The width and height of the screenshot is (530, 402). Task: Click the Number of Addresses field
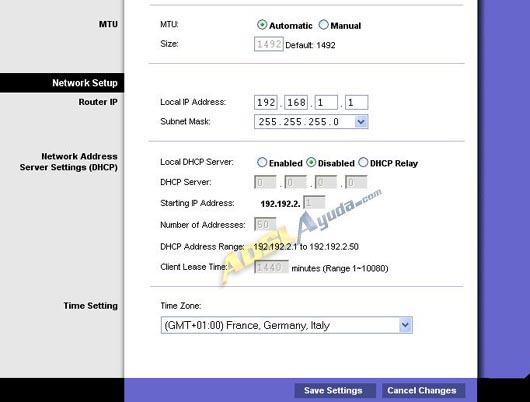click(x=265, y=224)
